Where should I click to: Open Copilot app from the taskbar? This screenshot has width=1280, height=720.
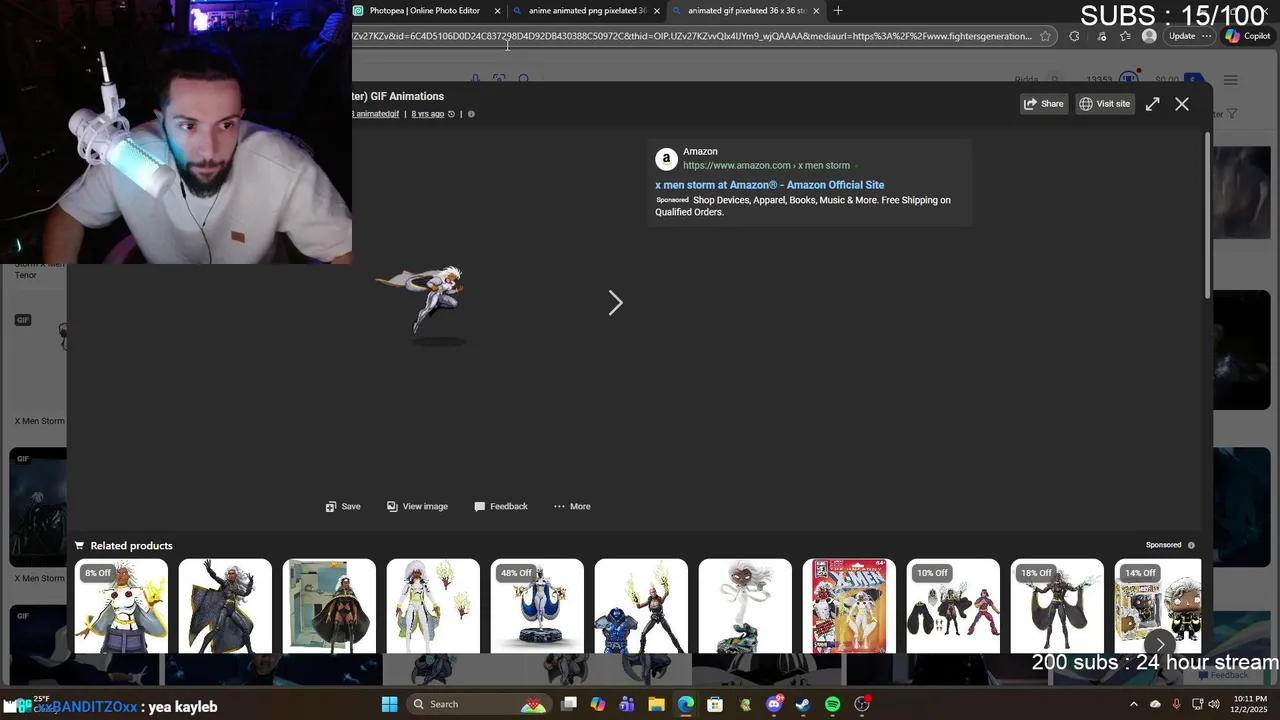[x=598, y=704]
